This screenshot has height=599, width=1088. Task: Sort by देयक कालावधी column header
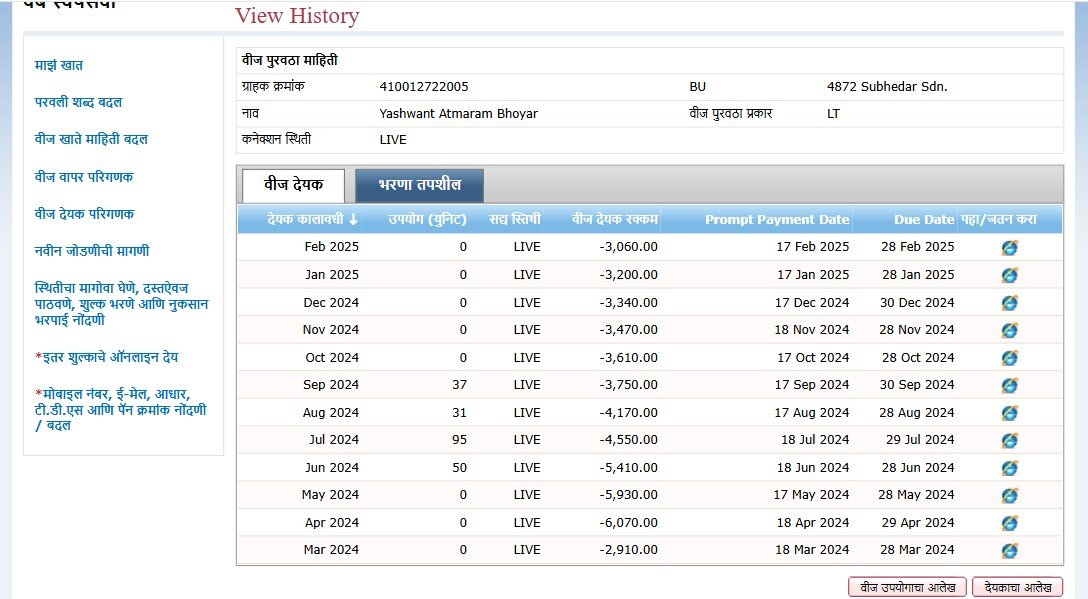pos(312,219)
